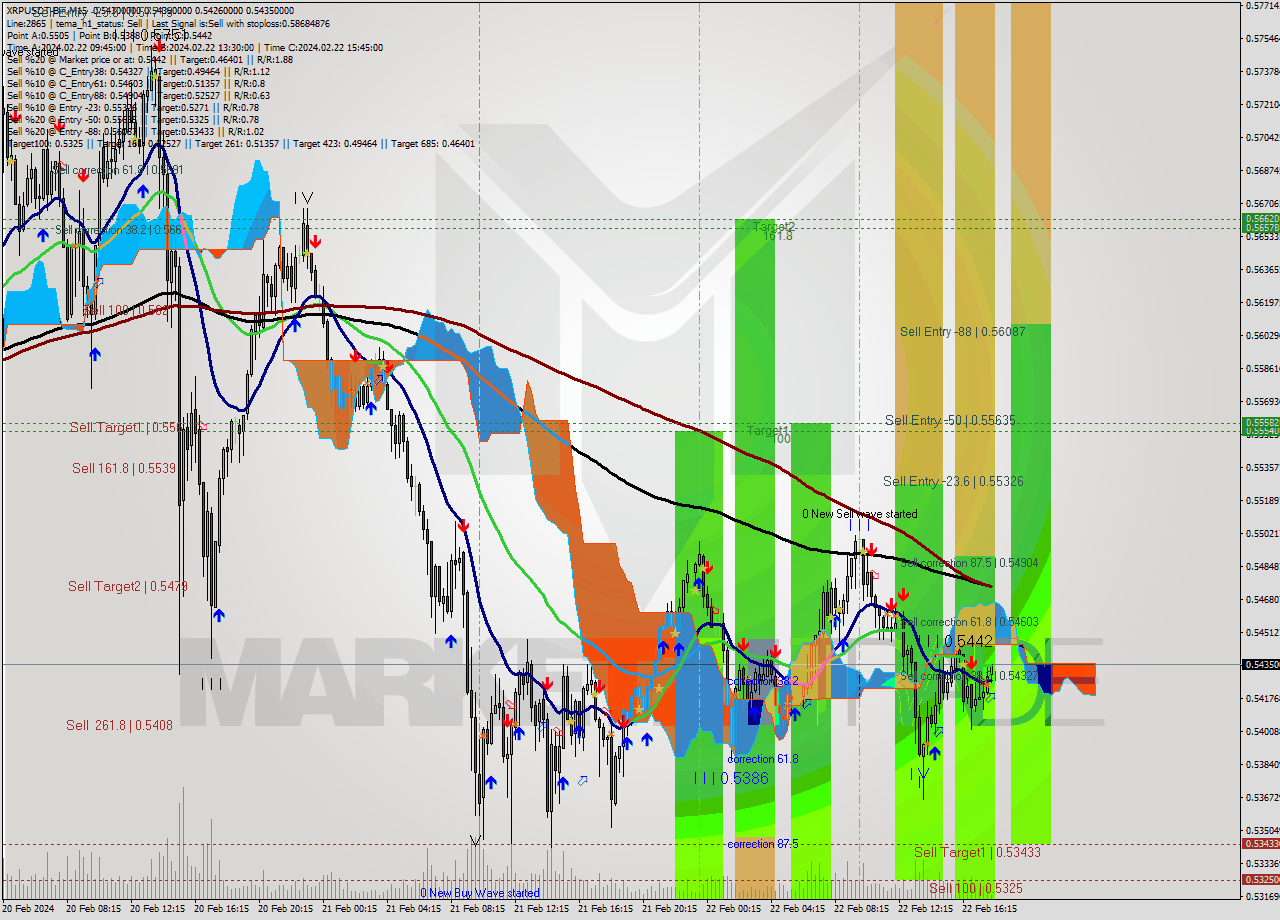This screenshot has width=1280, height=920.
Task: Click the 0.57210 price axis value
Action: (x=1262, y=105)
